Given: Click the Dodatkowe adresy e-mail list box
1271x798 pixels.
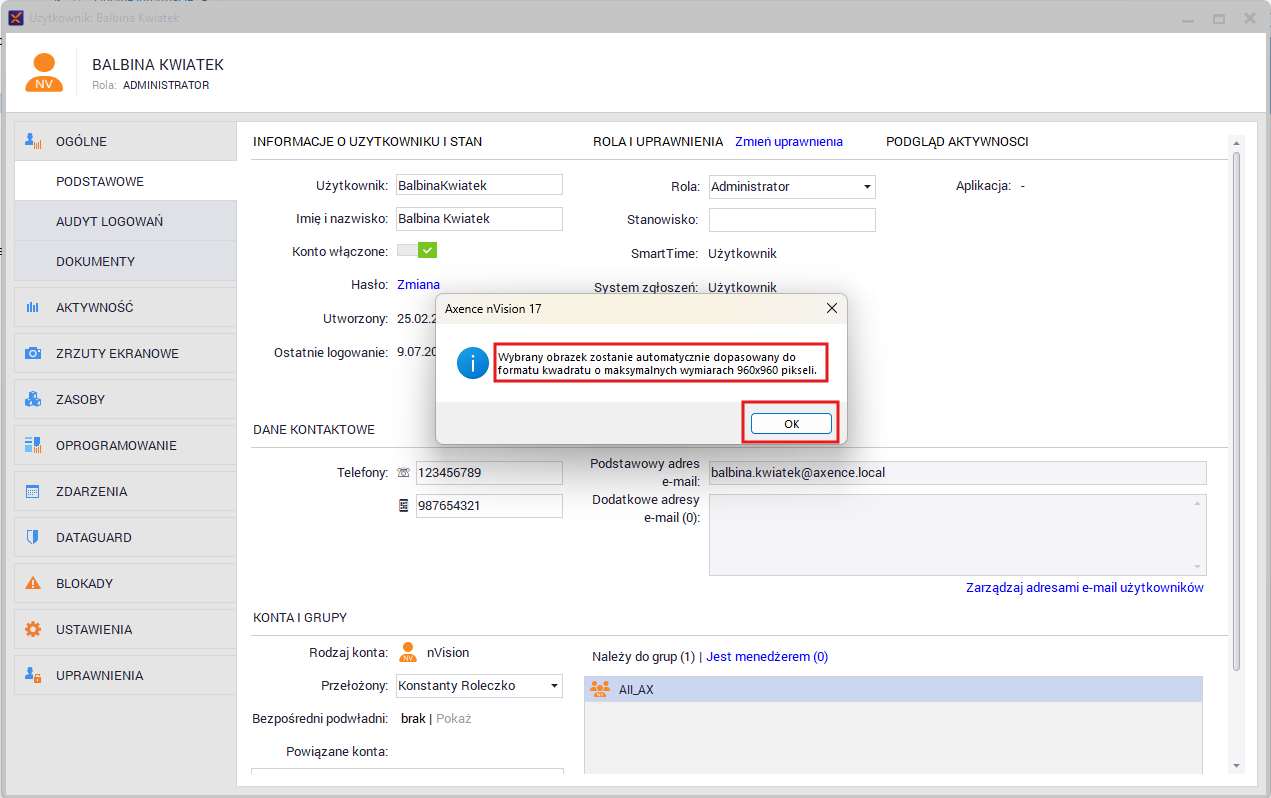Looking at the screenshot, I should pyautogui.click(x=958, y=535).
